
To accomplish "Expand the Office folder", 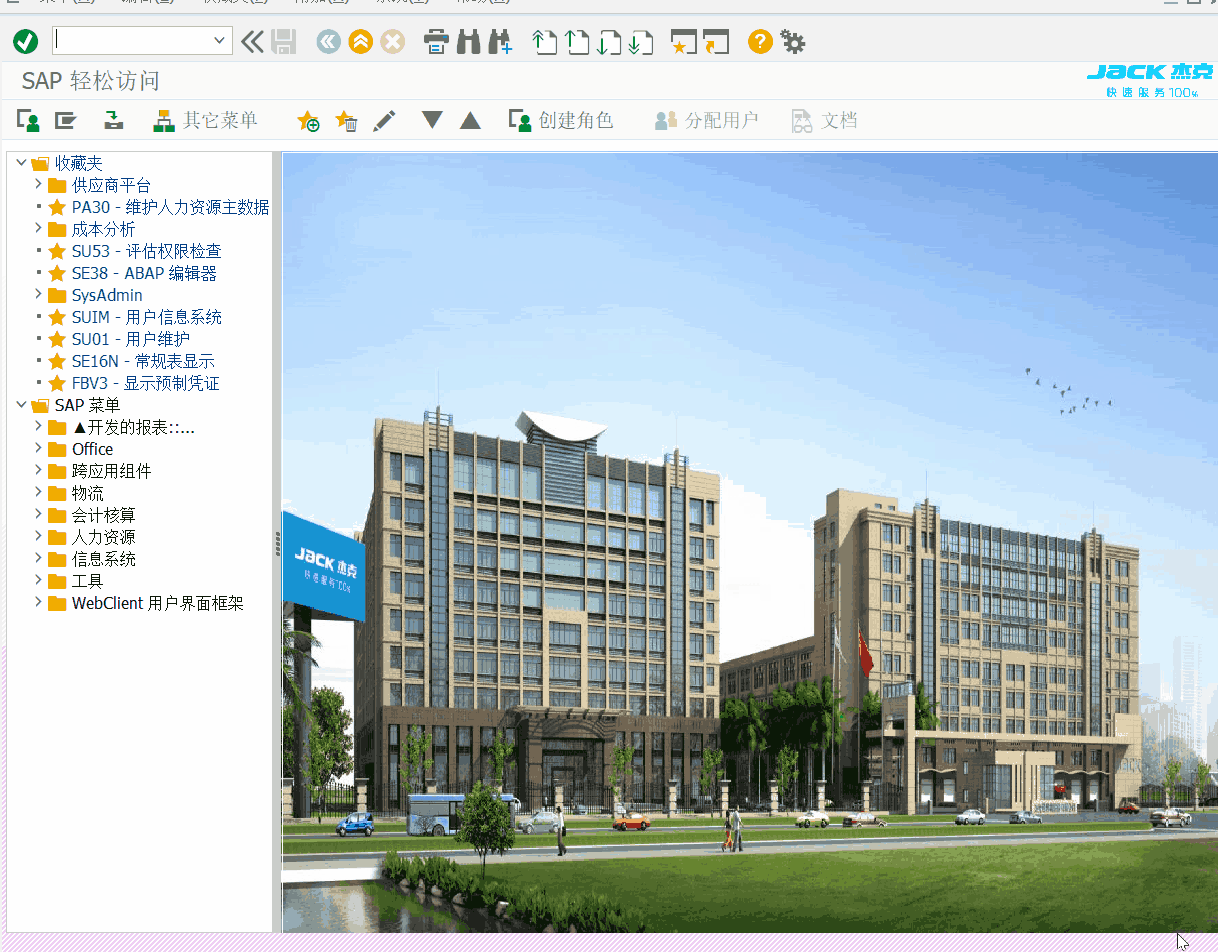I will pyautogui.click(x=38, y=448).
